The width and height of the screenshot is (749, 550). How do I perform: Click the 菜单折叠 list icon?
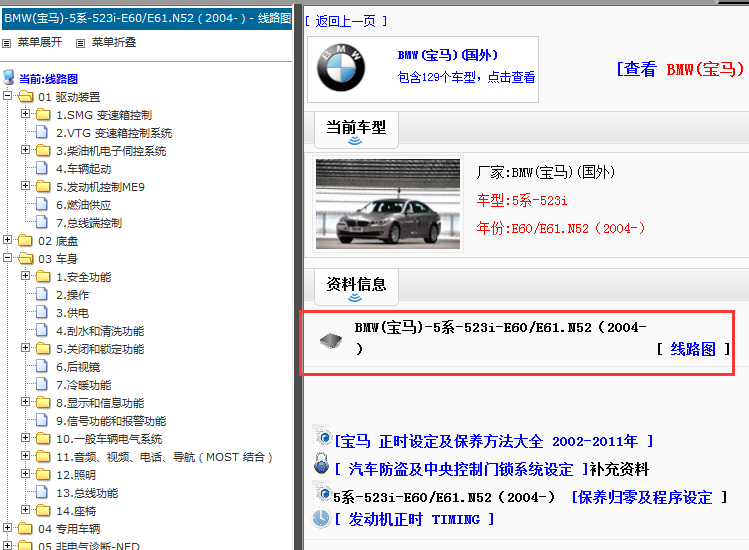point(80,43)
